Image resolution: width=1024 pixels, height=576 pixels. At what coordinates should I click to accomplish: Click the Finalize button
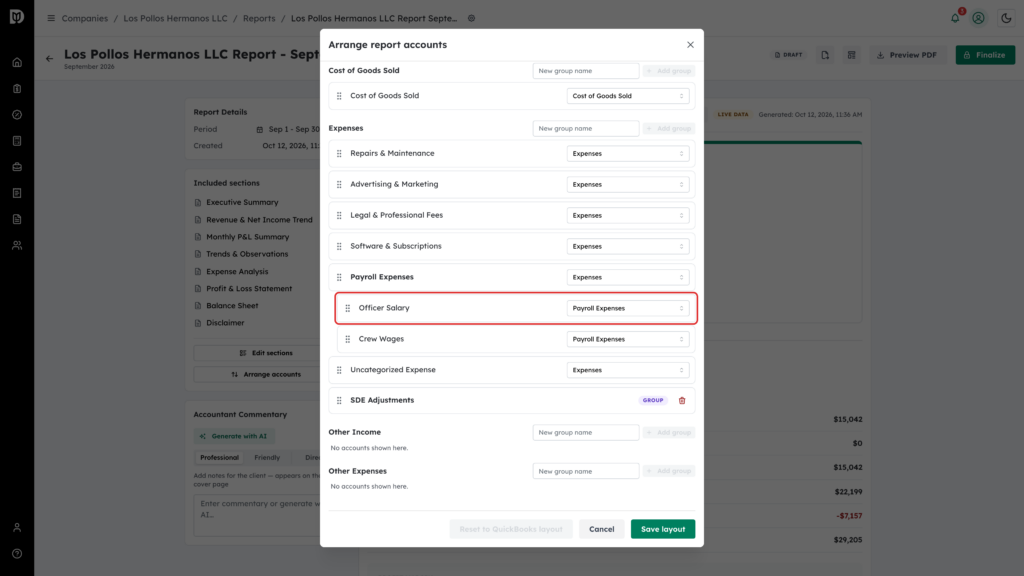985,55
